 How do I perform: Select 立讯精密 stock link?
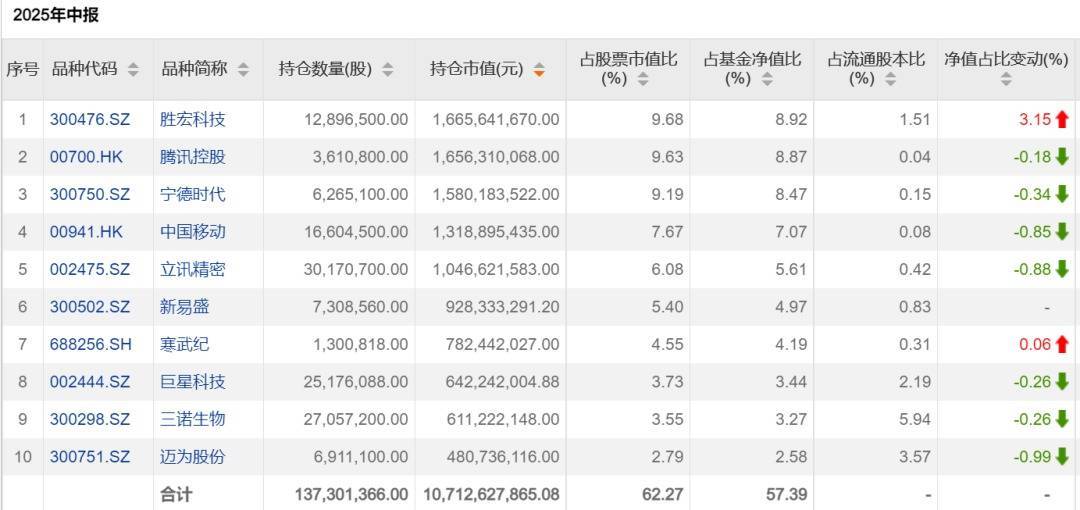pos(193,269)
